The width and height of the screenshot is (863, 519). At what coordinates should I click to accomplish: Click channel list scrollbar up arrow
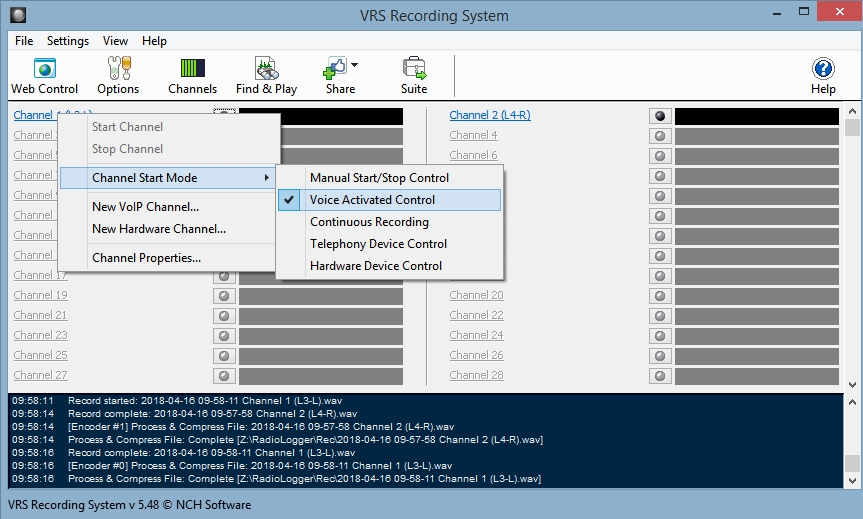click(x=852, y=111)
